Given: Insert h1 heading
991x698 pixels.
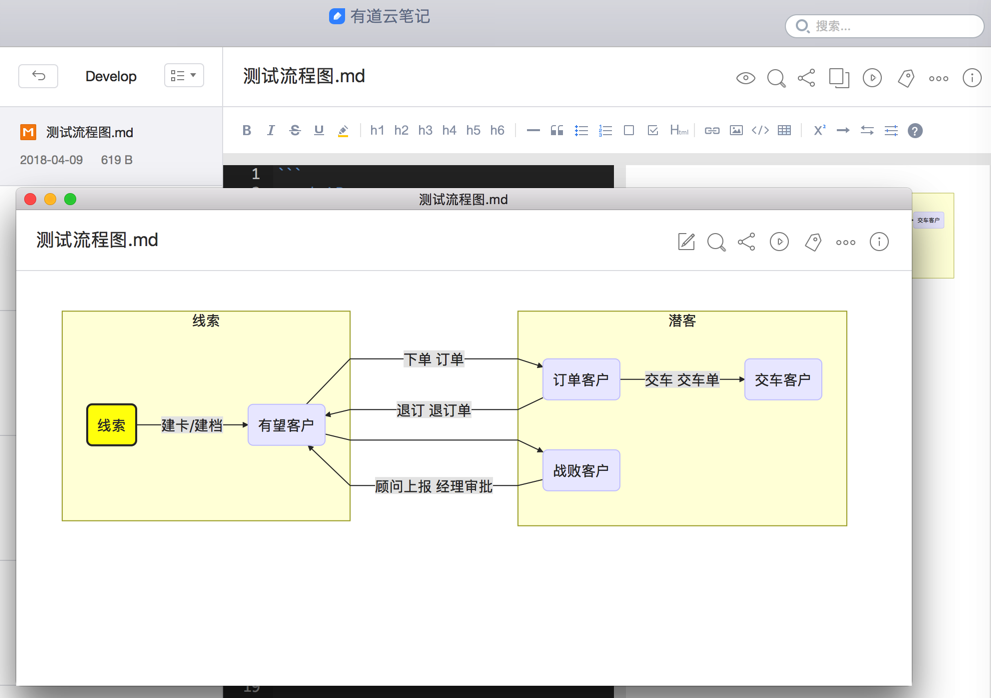Looking at the screenshot, I should pyautogui.click(x=377, y=130).
